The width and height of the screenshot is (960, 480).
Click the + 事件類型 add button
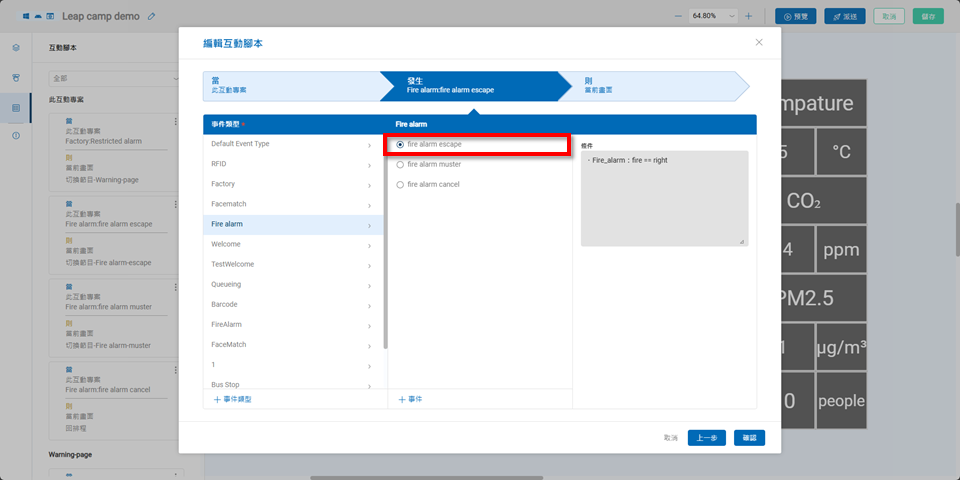(x=232, y=399)
